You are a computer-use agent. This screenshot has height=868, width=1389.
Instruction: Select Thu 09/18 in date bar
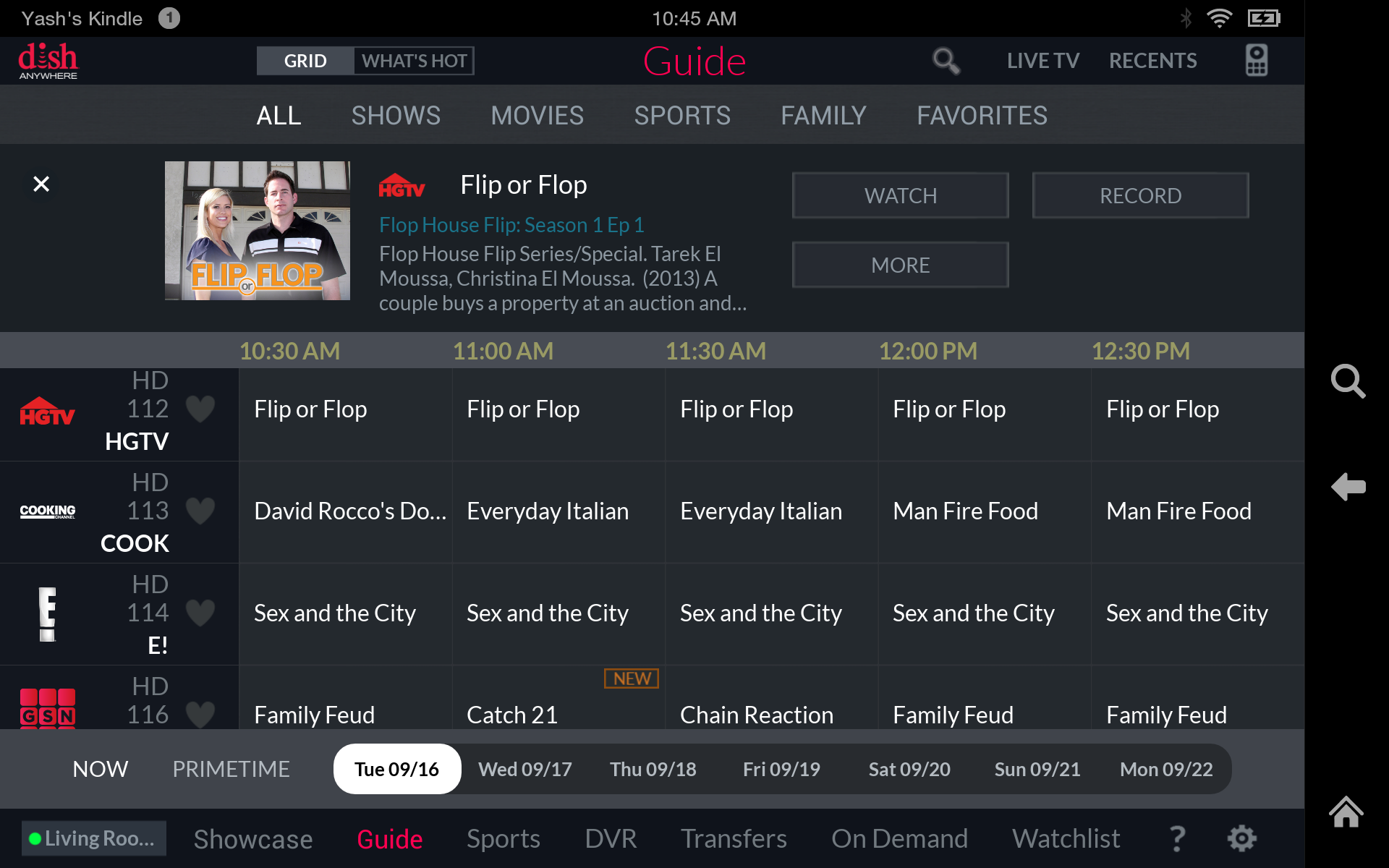[x=653, y=769]
